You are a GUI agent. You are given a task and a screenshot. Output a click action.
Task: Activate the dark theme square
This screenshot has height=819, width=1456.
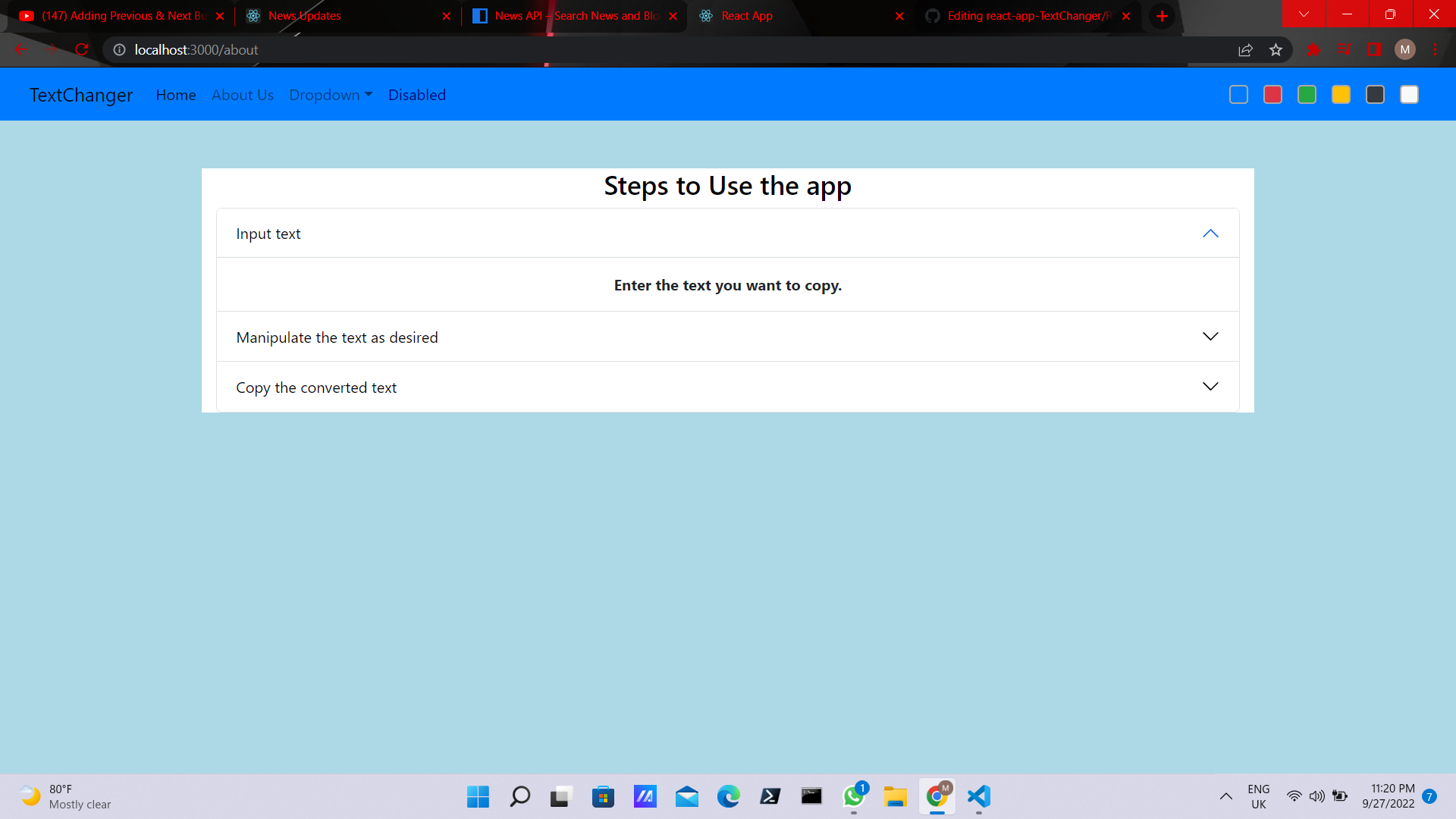[1375, 94]
